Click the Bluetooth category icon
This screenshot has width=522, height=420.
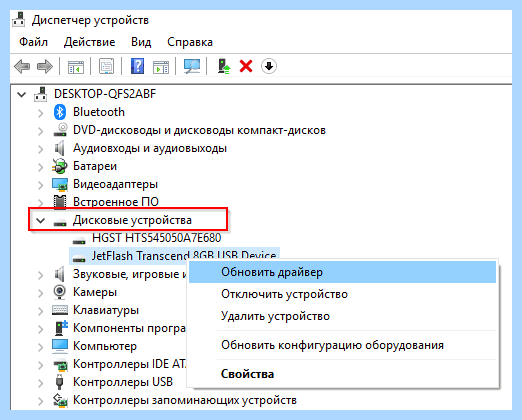(60, 112)
